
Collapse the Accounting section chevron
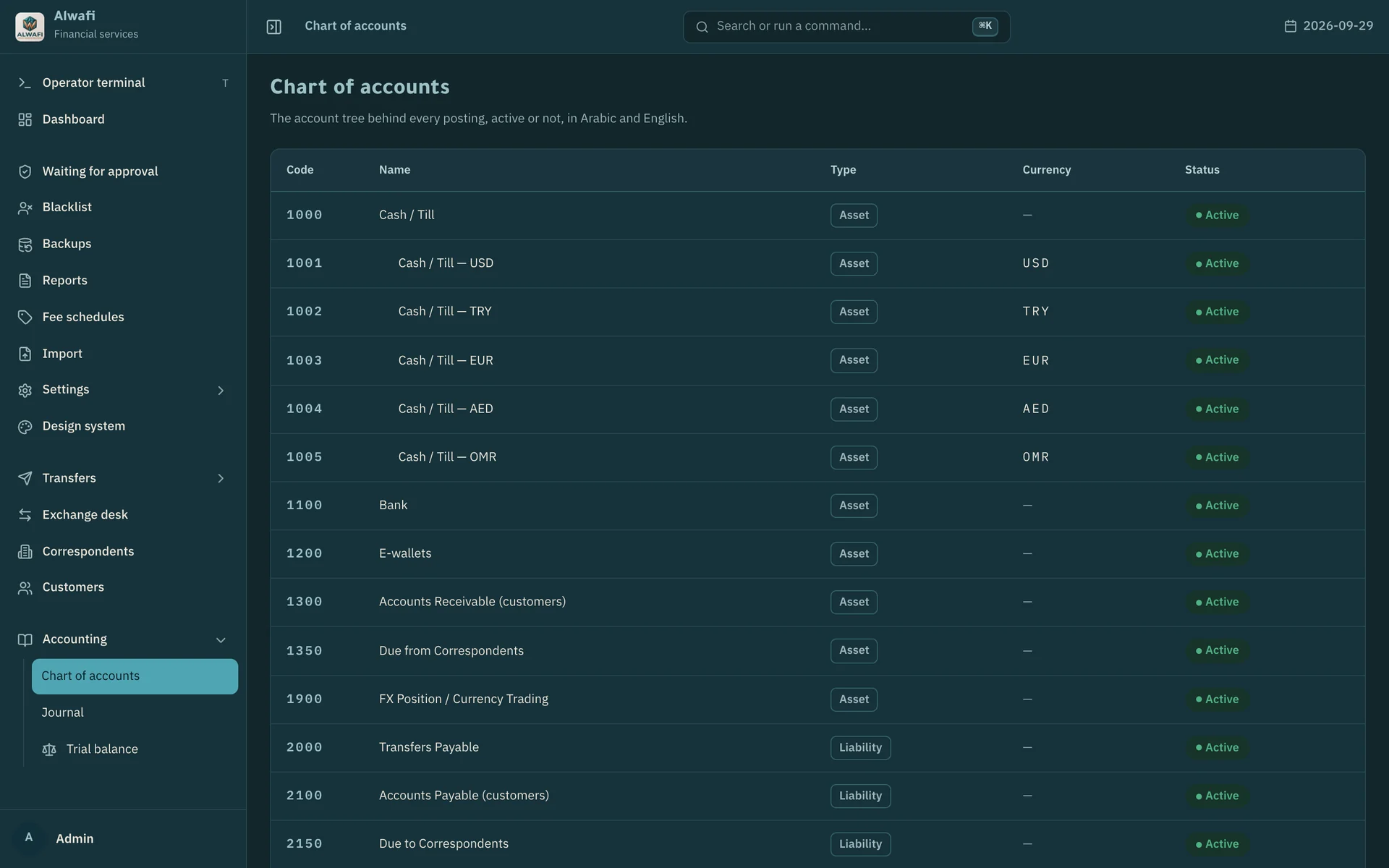click(x=221, y=640)
